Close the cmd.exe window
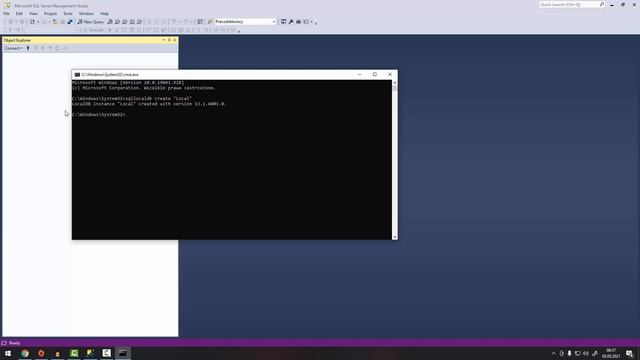Image resolution: width=640 pixels, height=360 pixels. [x=390, y=75]
